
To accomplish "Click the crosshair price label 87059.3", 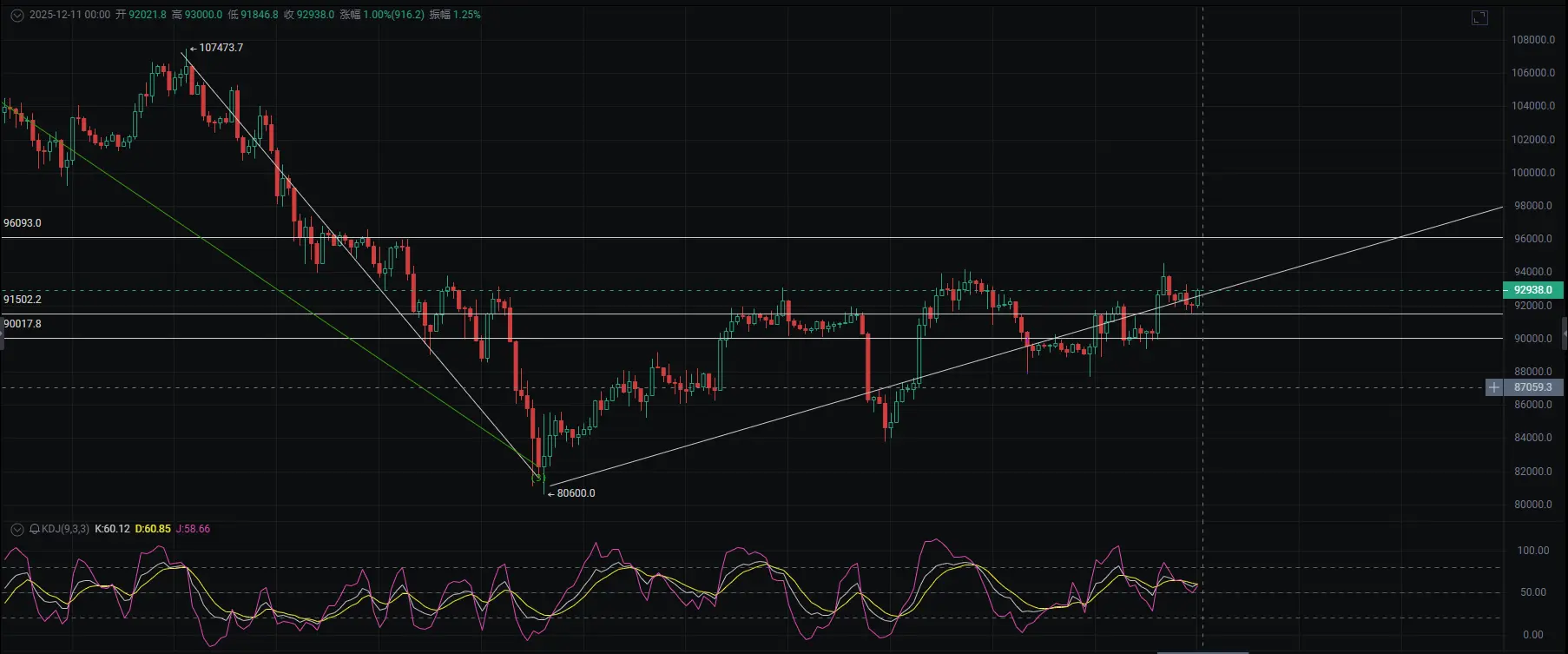I will 1532,387.
